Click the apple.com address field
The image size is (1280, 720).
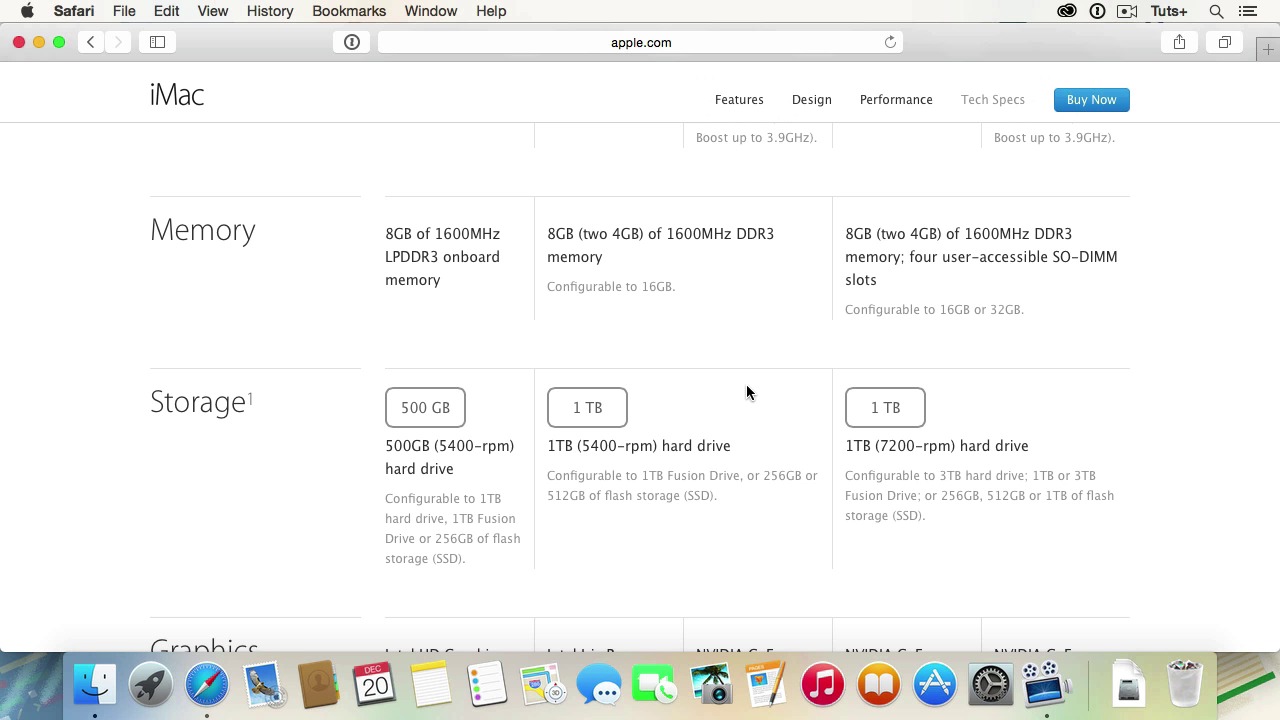pos(641,42)
